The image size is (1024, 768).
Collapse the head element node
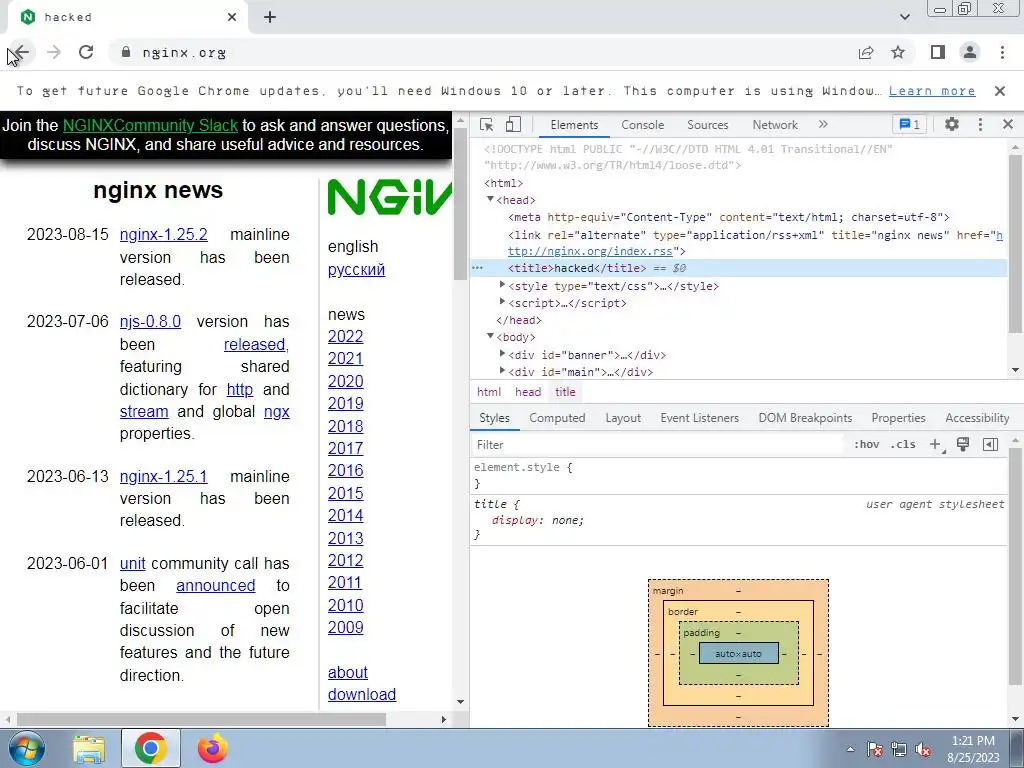pyautogui.click(x=490, y=199)
